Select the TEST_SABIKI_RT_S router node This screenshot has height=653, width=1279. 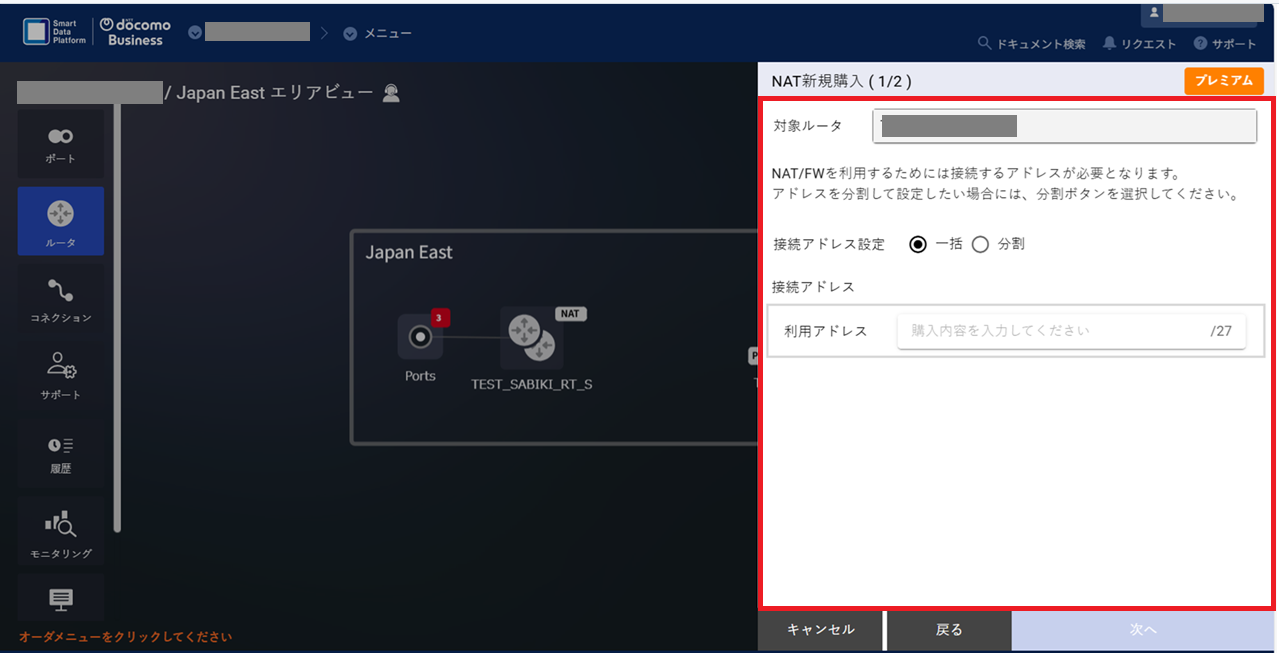[531, 339]
